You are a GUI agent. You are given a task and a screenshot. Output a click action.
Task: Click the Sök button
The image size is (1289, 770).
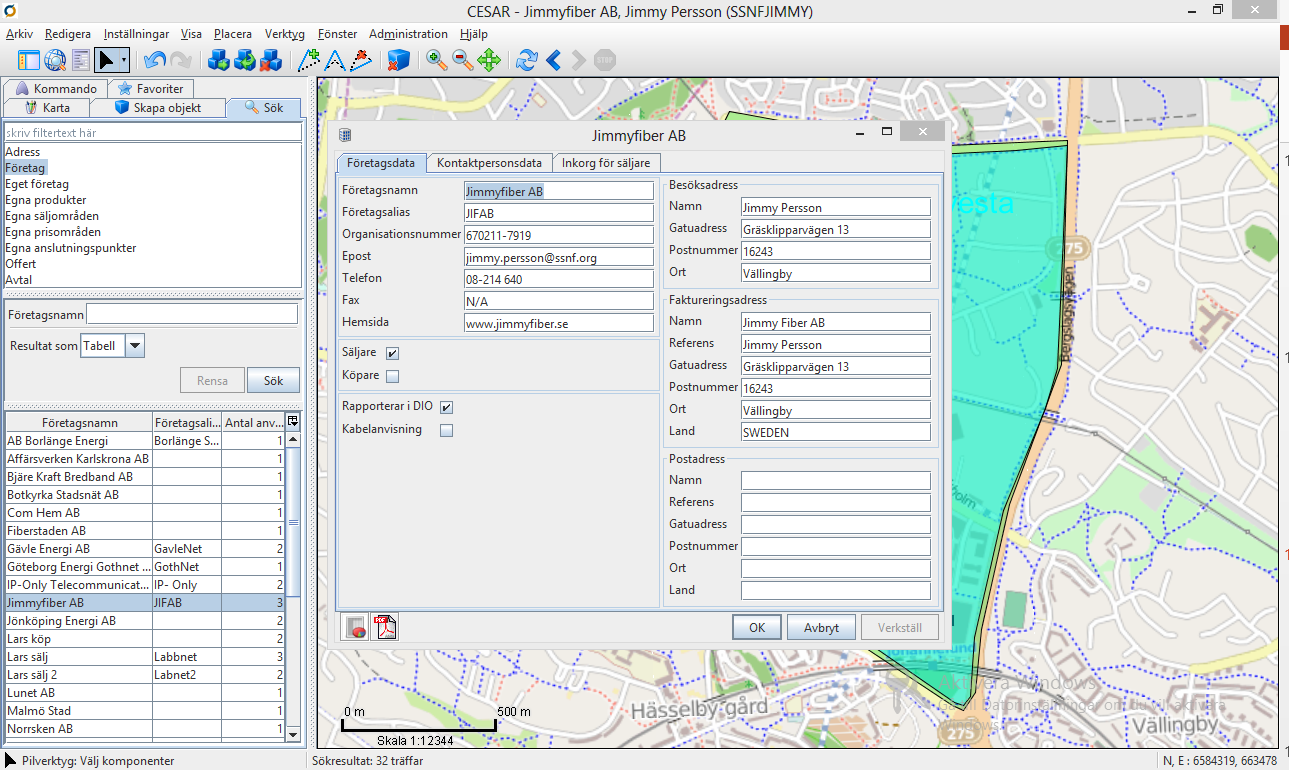point(273,381)
